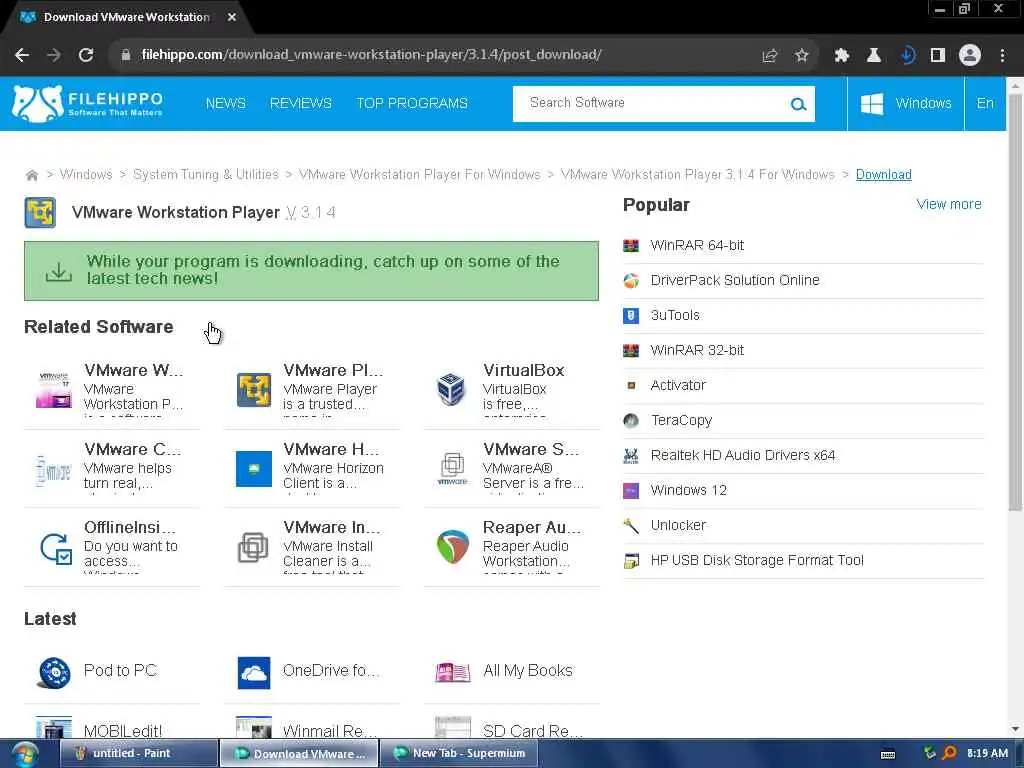Open the TOP PROGRAMS menu item
This screenshot has height=768, width=1024.
[411, 103]
